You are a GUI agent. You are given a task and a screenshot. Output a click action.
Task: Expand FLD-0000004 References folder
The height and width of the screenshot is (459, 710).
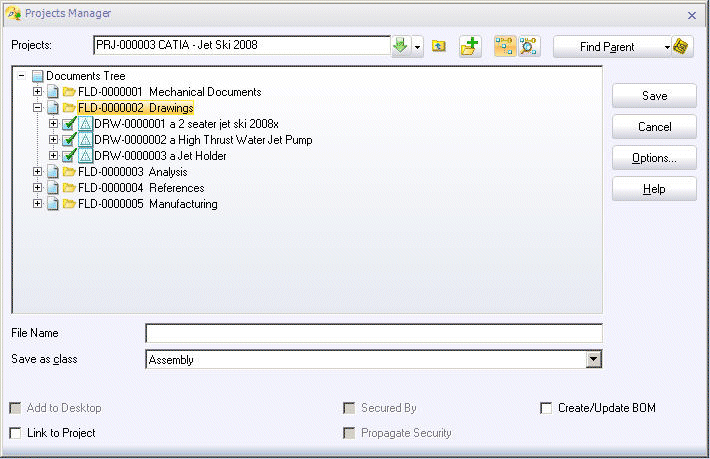point(38,188)
